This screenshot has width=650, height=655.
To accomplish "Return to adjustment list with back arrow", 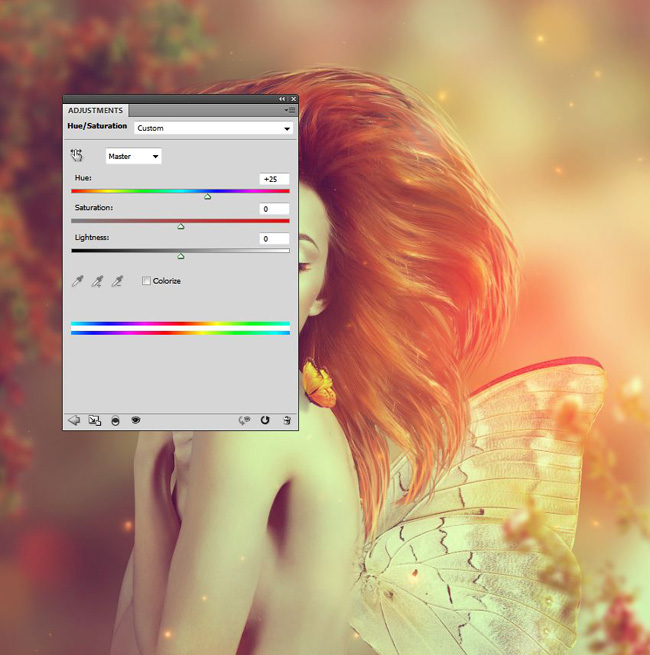I will [x=74, y=420].
